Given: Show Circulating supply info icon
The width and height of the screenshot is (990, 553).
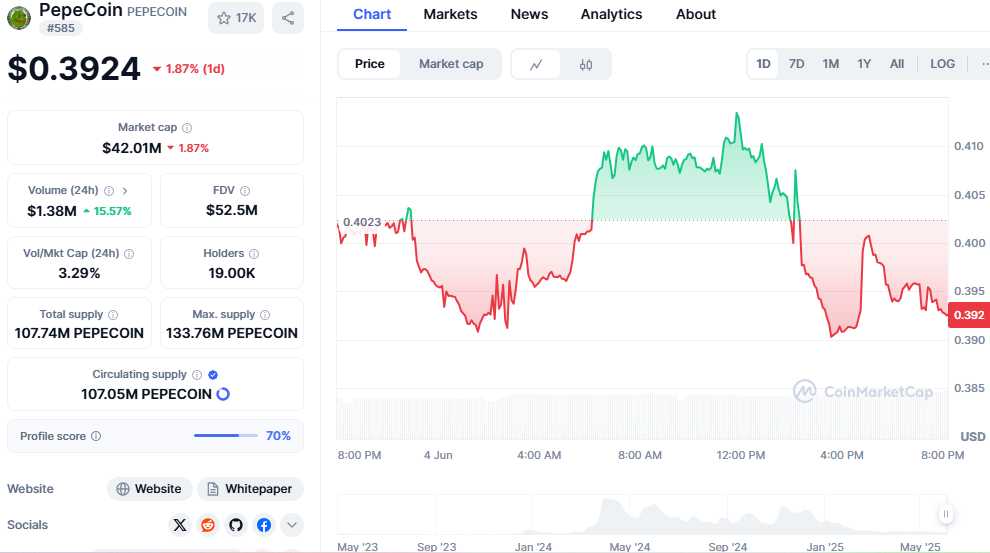Looking at the screenshot, I should tap(197, 375).
